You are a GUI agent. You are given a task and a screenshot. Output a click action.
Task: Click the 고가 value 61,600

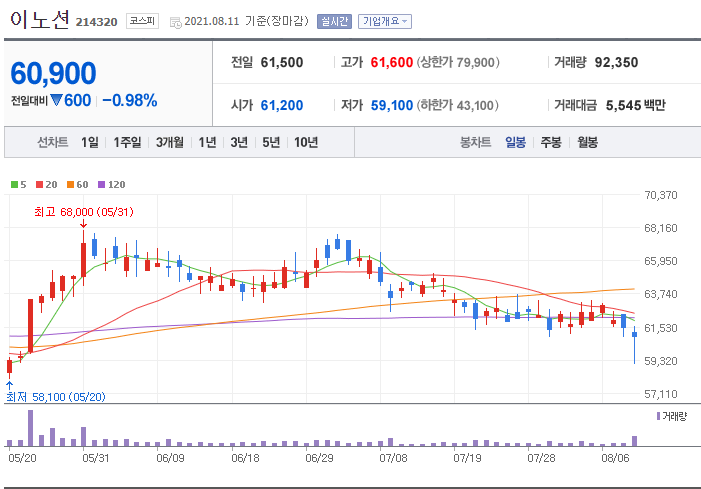tap(392, 63)
